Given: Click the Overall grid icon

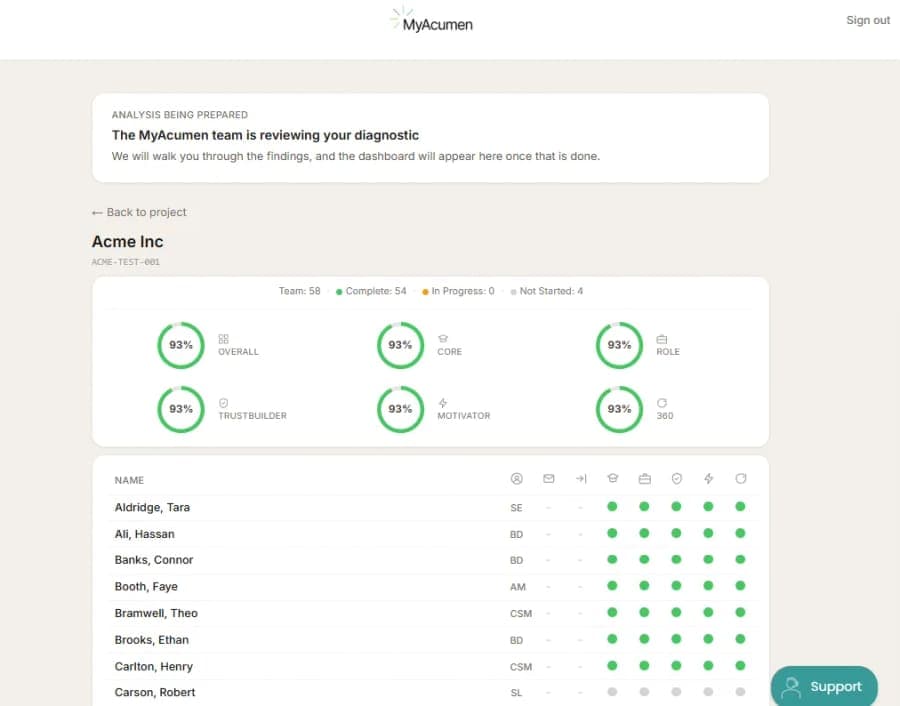Looking at the screenshot, I should 223,339.
